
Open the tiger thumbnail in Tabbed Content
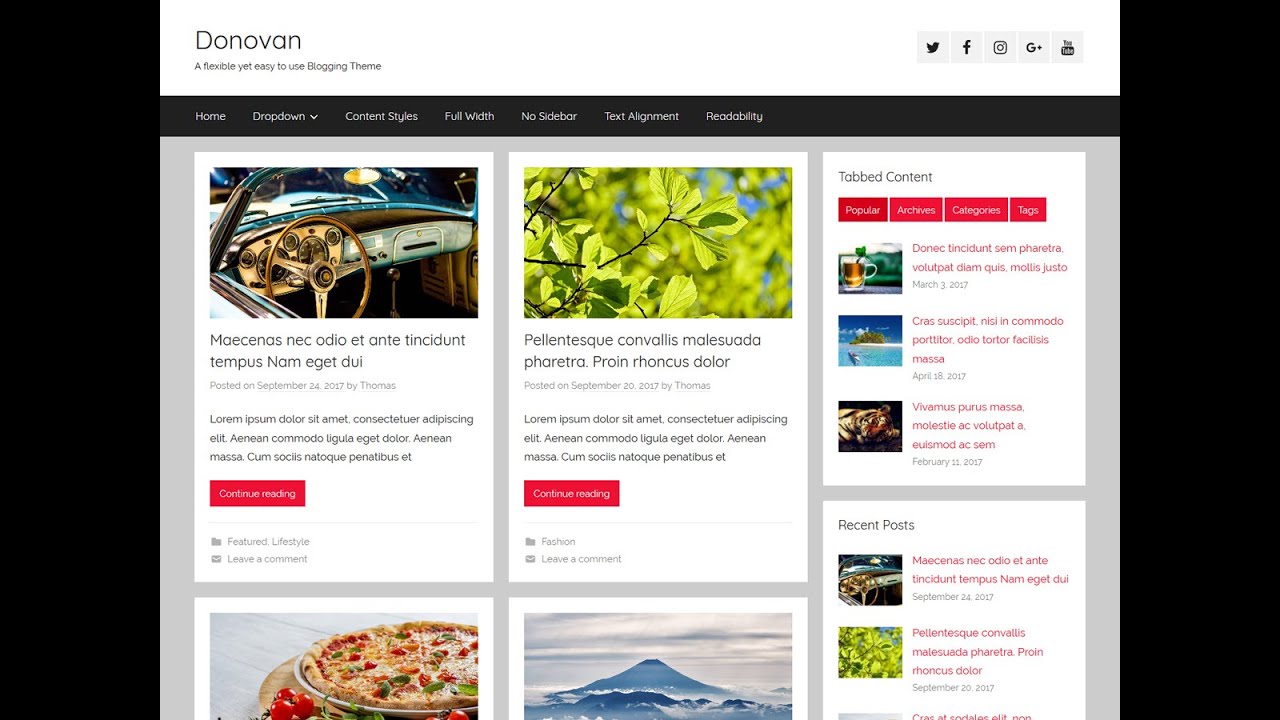tap(870, 427)
